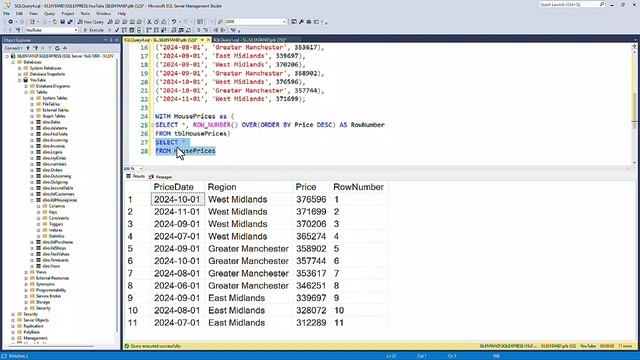Open the Find combo box dropdown in toolbar

(x=284, y=22)
